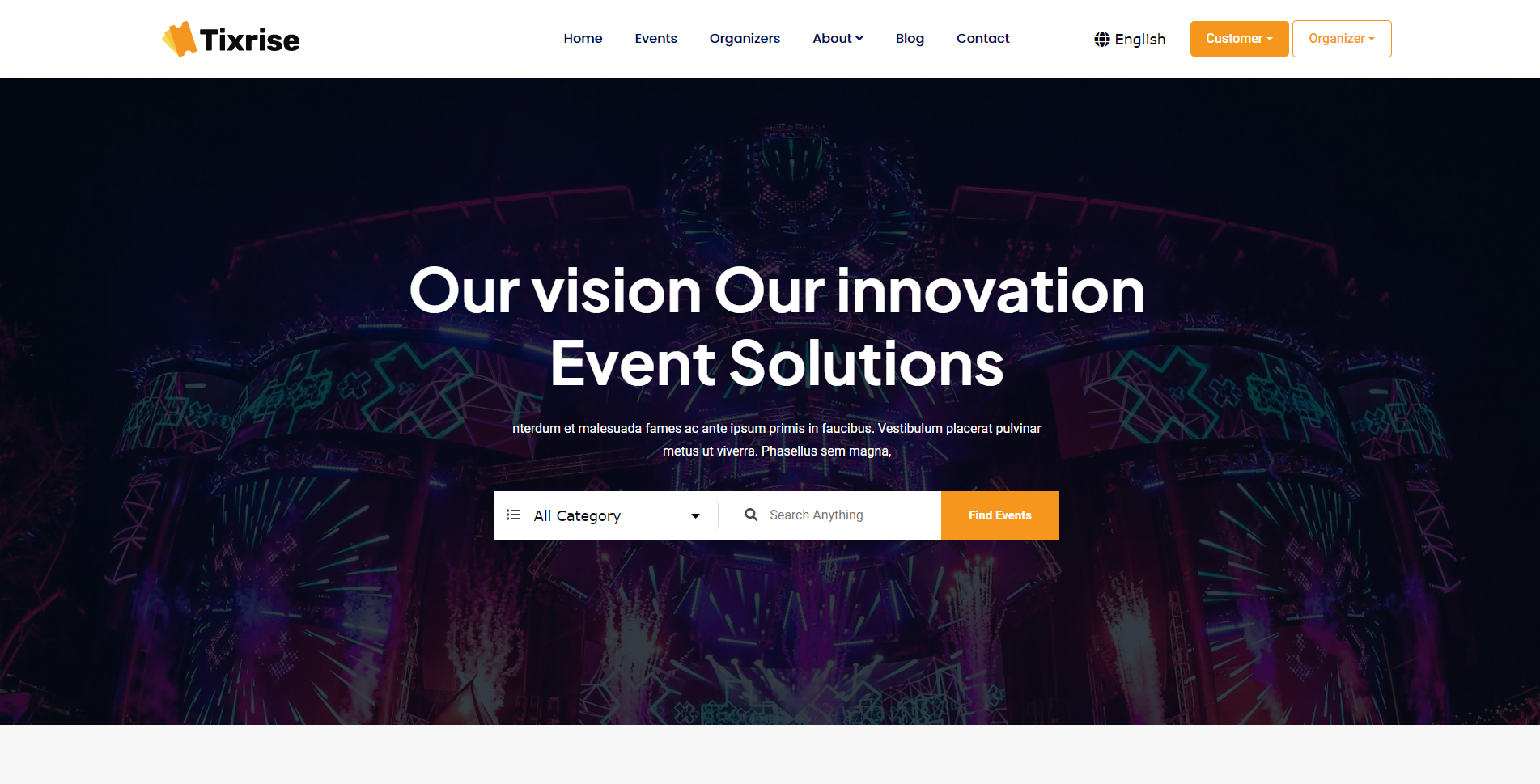This screenshot has width=1540, height=784.
Task: Click the Customer button caret arrow
Action: click(x=1270, y=39)
